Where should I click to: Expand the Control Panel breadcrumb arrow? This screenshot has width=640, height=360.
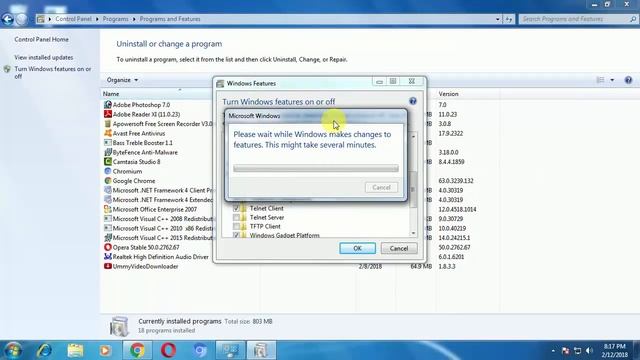[97, 19]
